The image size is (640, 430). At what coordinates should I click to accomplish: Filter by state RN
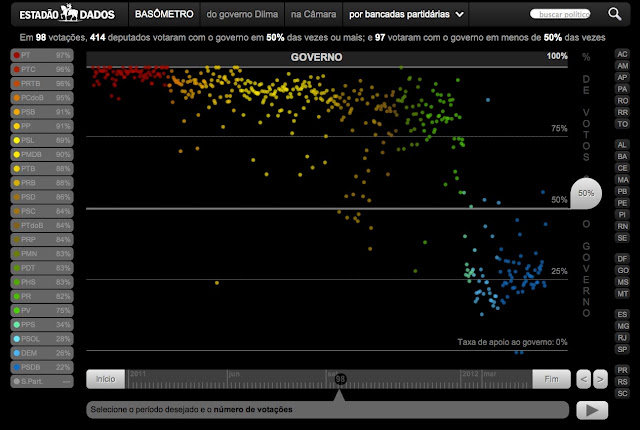click(x=622, y=226)
